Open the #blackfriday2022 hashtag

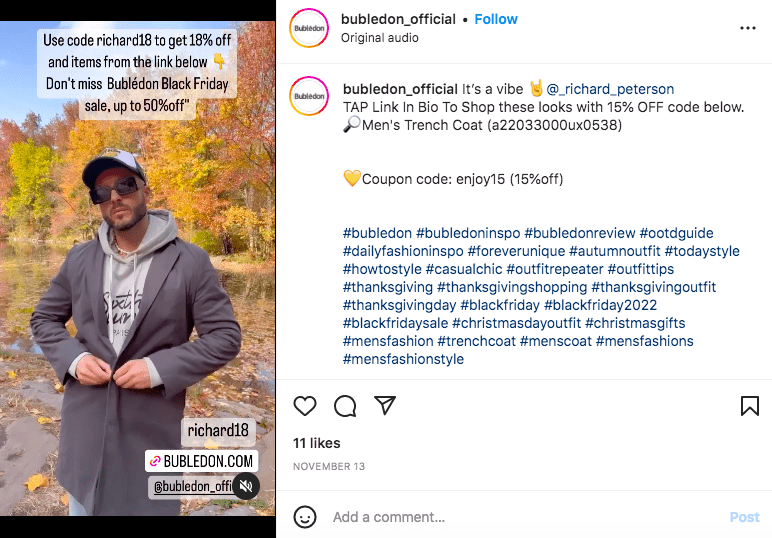click(600, 305)
